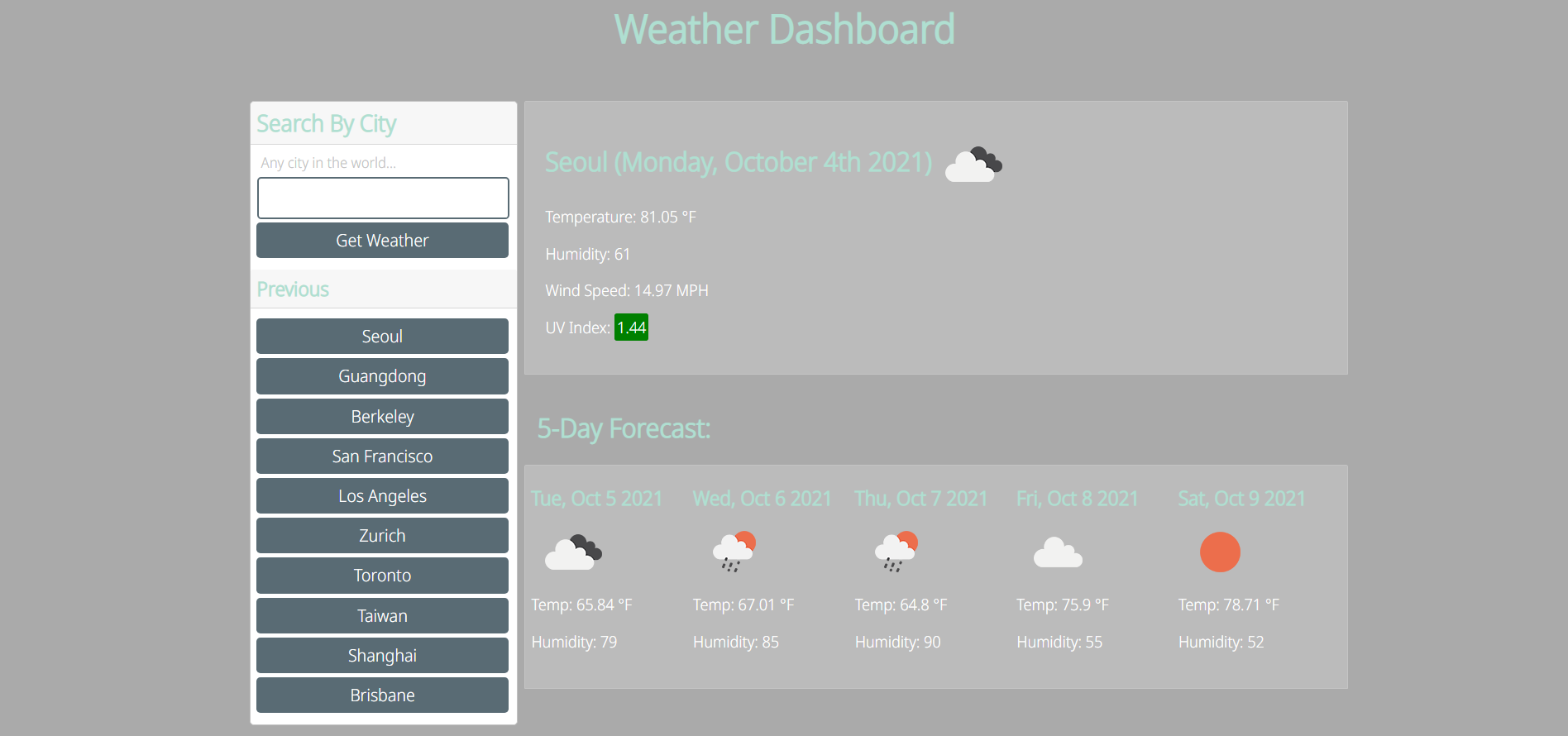Click the Get Weather button

(383, 241)
